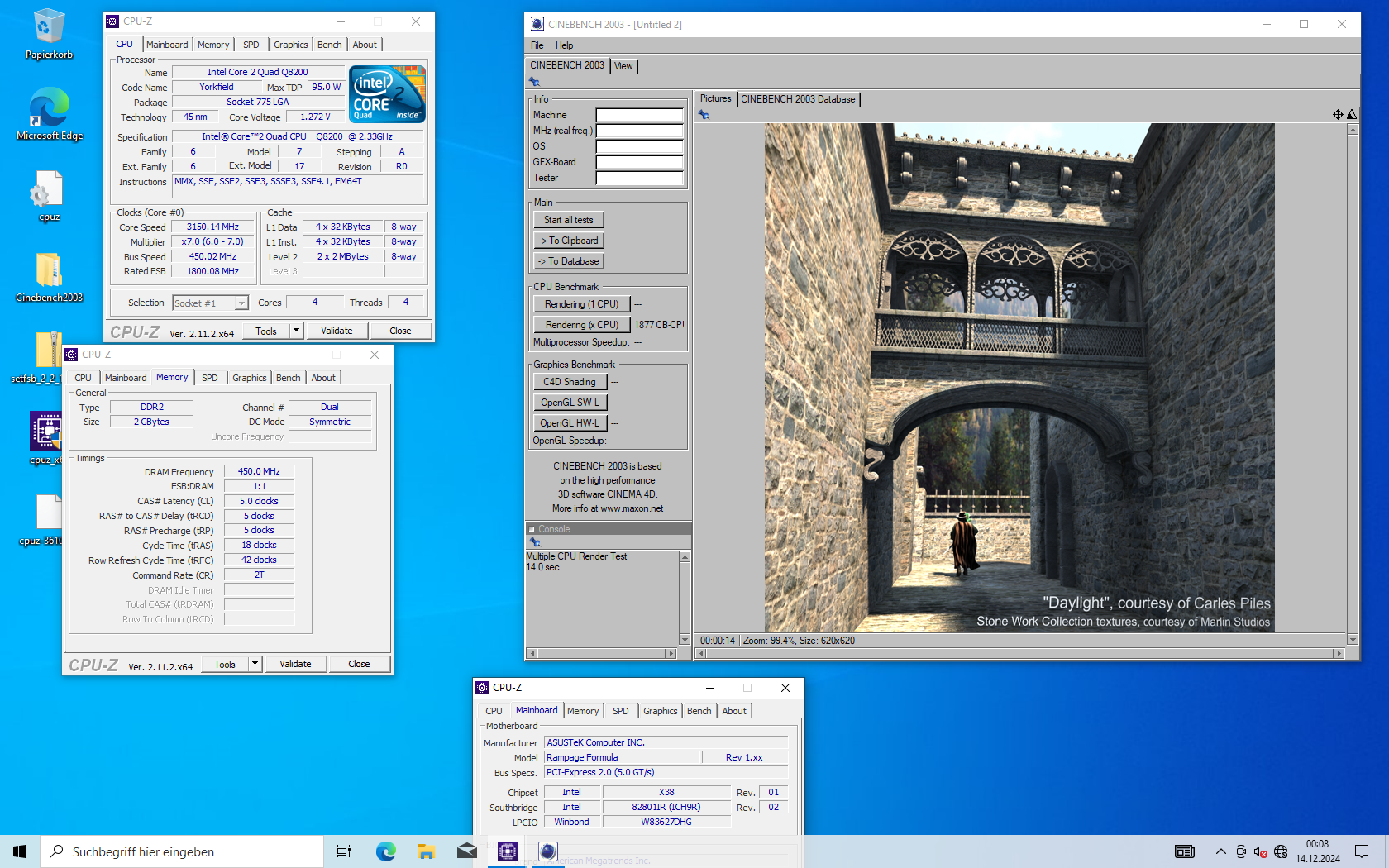Viewport: 1389px width, 868px height.
Task: Show hidden tray icons chevron
Action: (x=1220, y=851)
